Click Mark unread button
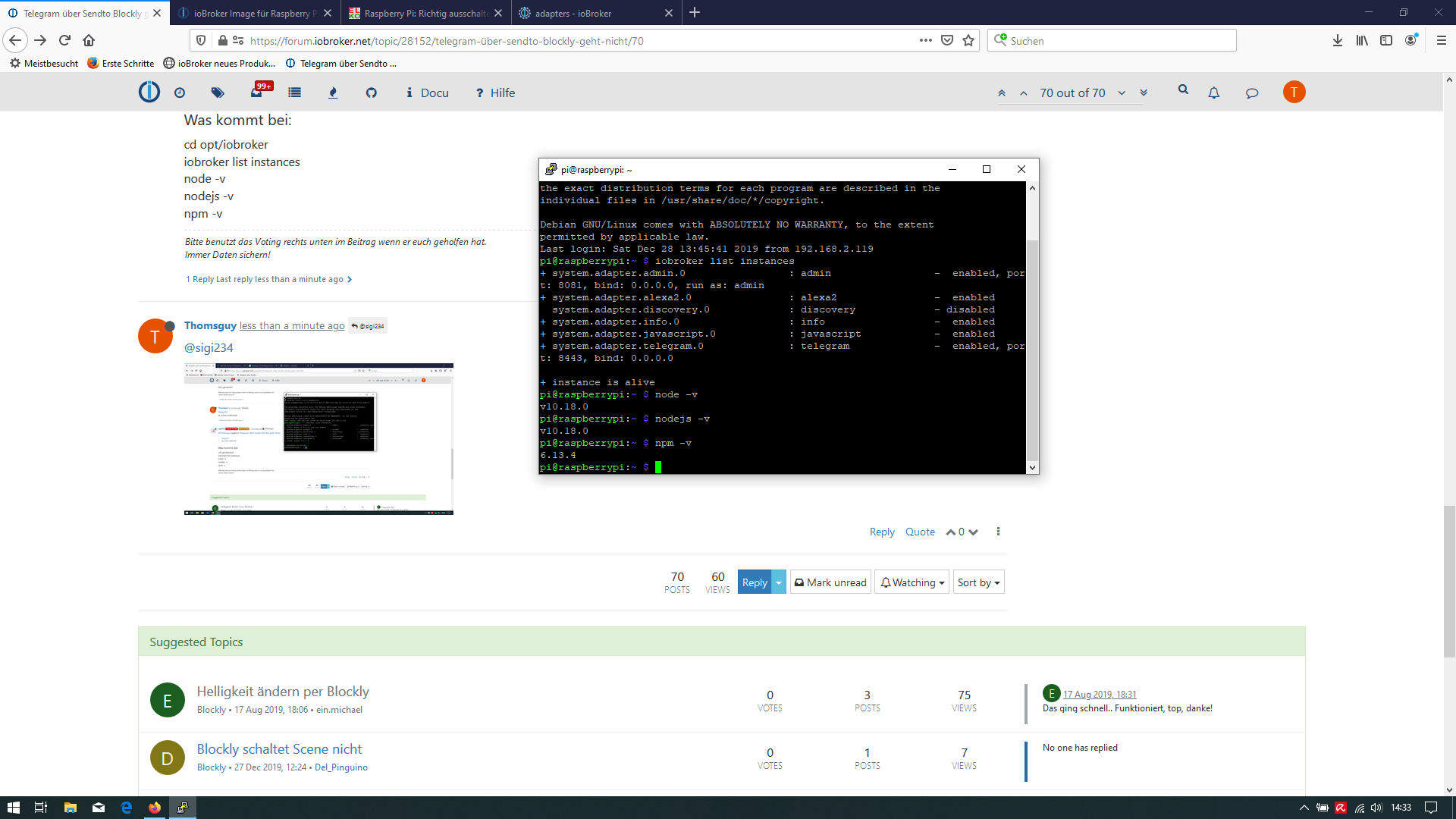The image size is (1456, 819). click(830, 582)
